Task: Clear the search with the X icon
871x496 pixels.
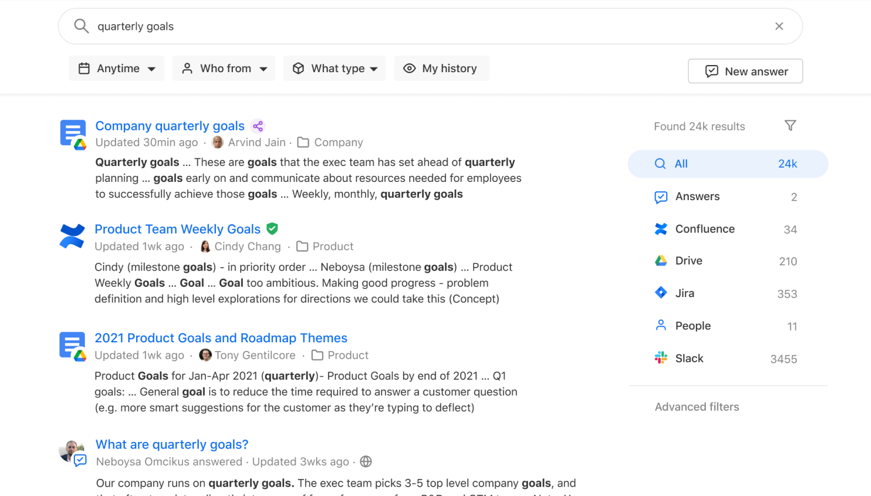Action: tap(779, 26)
